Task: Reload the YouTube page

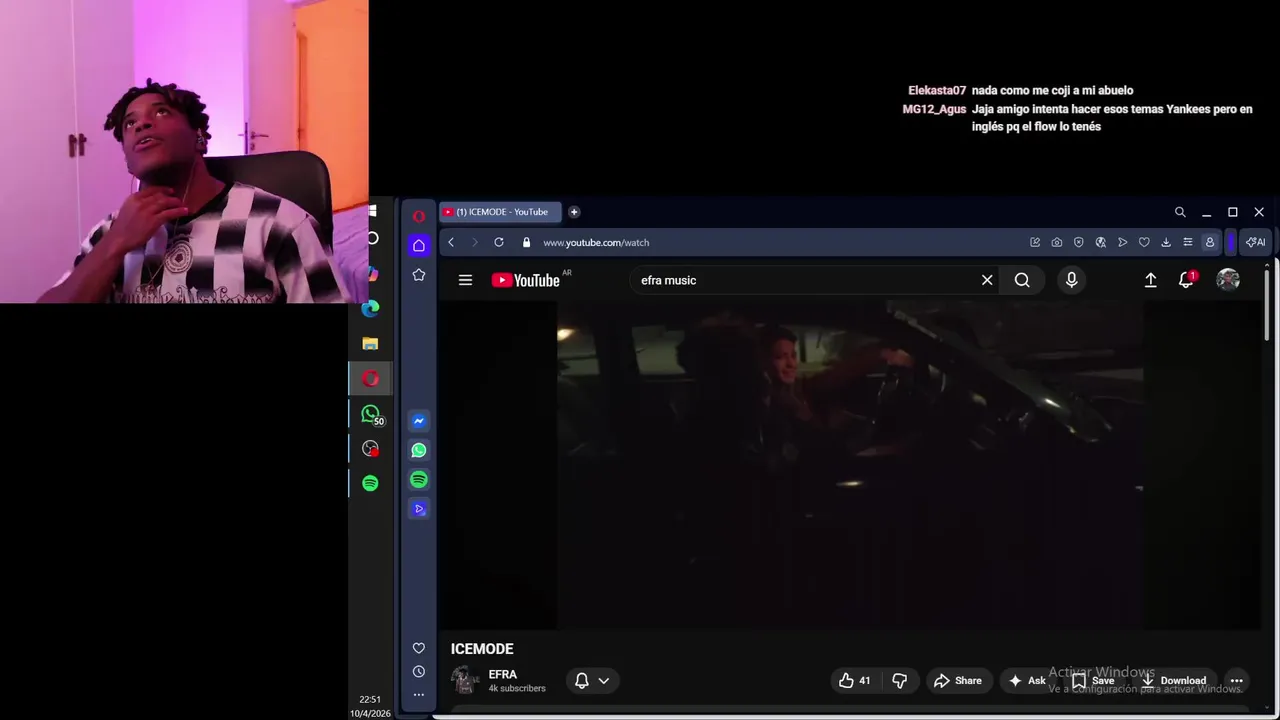Action: (498, 242)
